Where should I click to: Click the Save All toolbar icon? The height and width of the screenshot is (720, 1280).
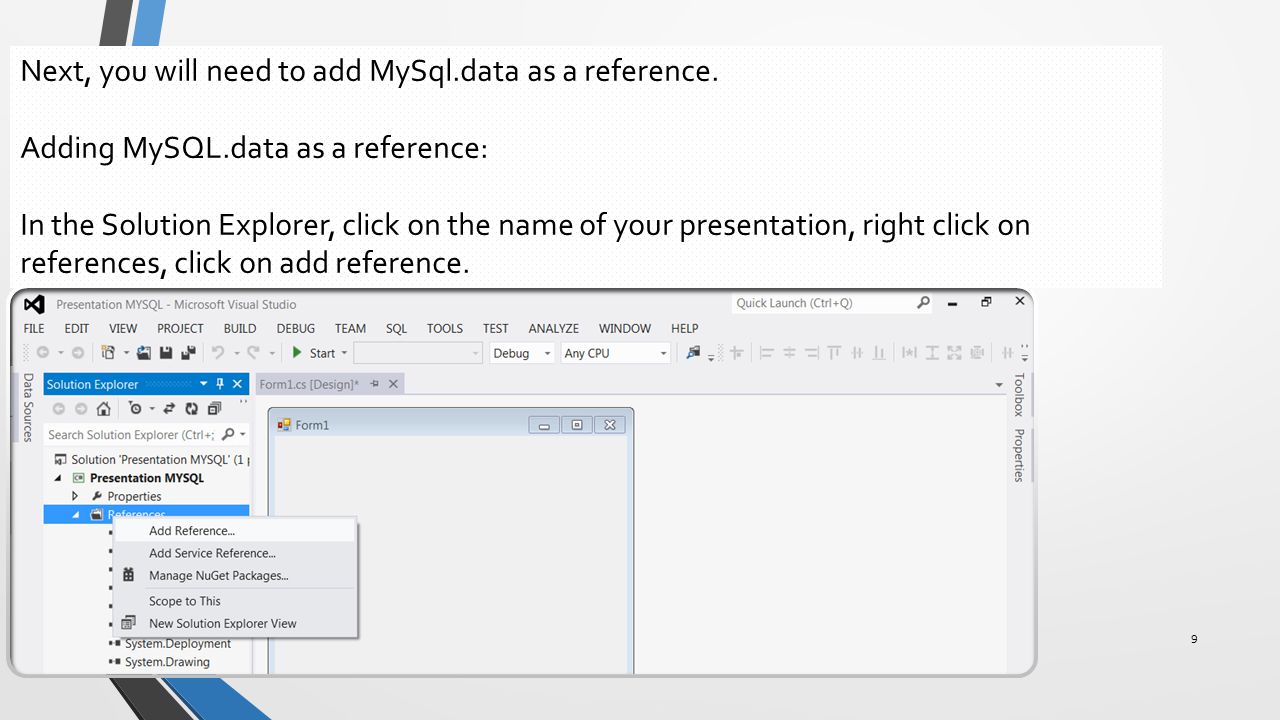[188, 353]
